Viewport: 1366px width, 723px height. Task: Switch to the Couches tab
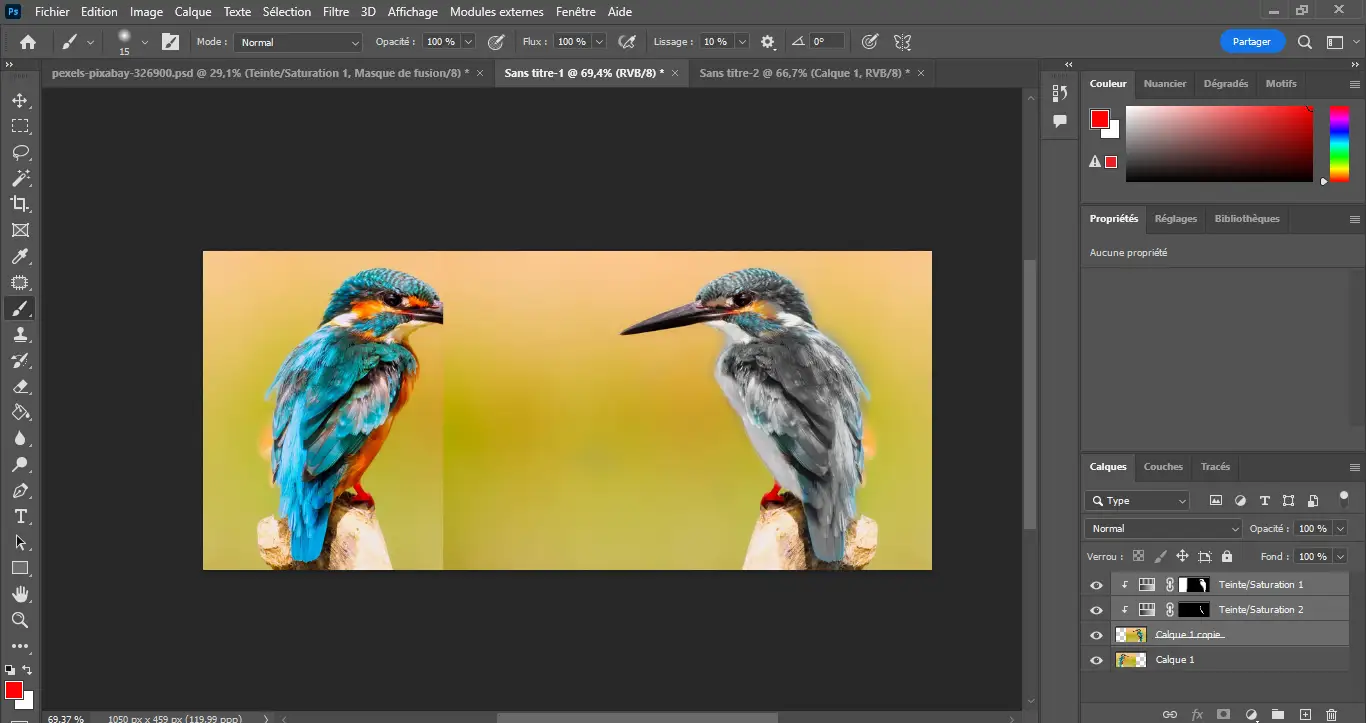point(1162,466)
